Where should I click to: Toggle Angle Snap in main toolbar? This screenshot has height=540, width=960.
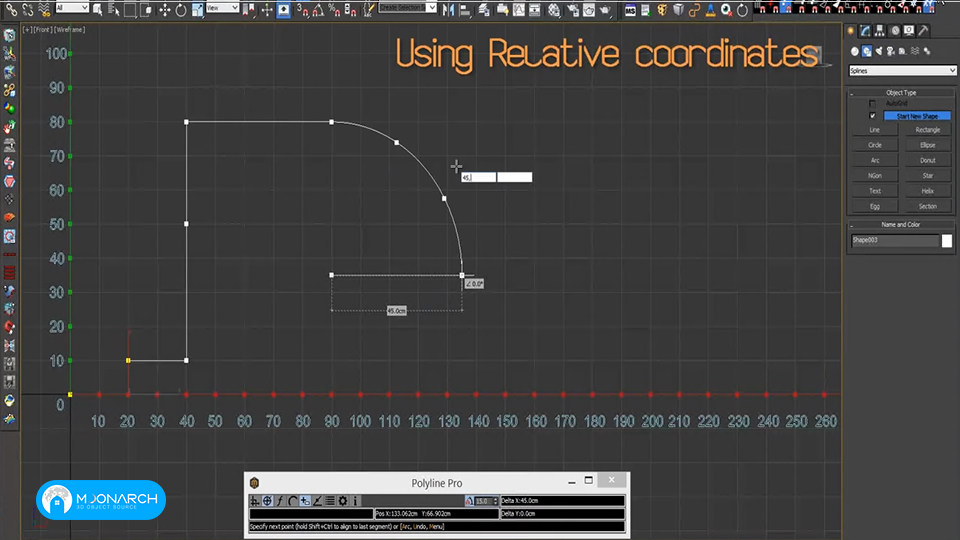[x=318, y=9]
